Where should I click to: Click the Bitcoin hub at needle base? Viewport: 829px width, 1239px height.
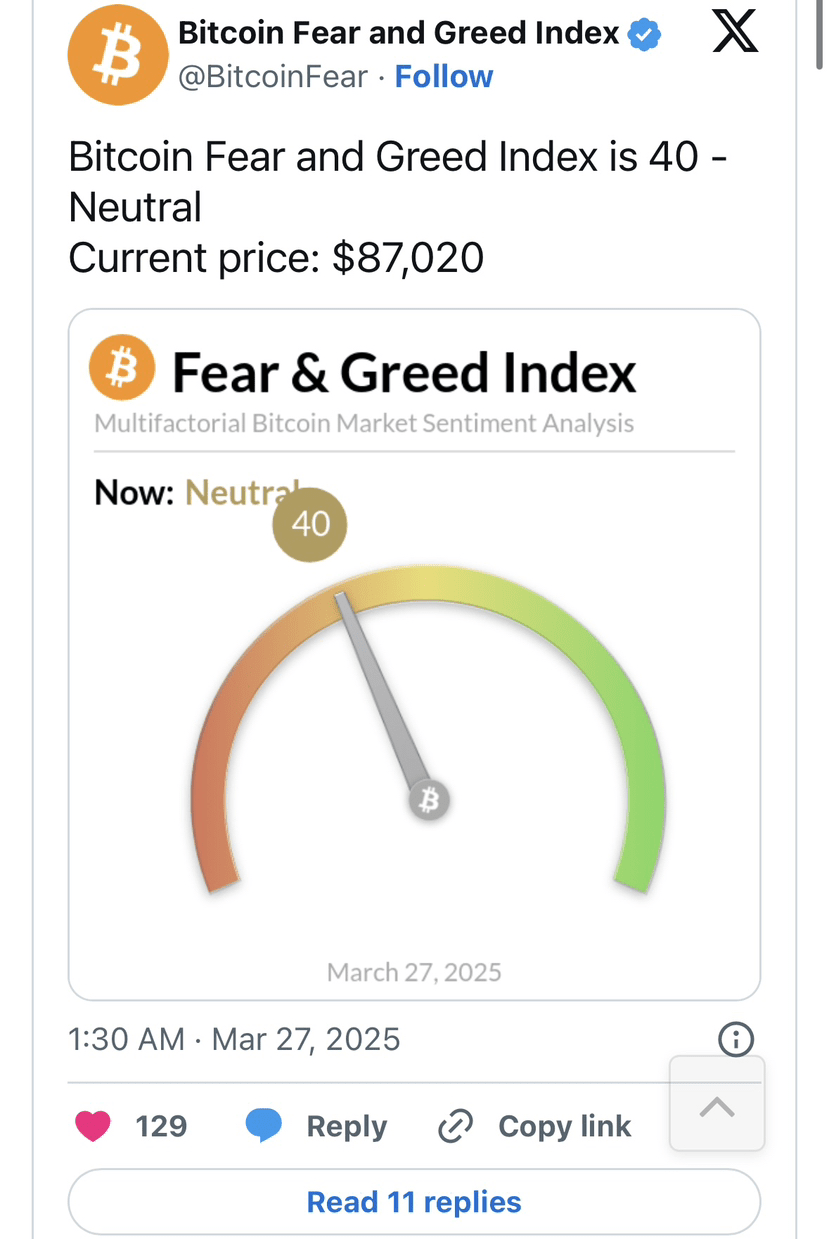pos(429,801)
